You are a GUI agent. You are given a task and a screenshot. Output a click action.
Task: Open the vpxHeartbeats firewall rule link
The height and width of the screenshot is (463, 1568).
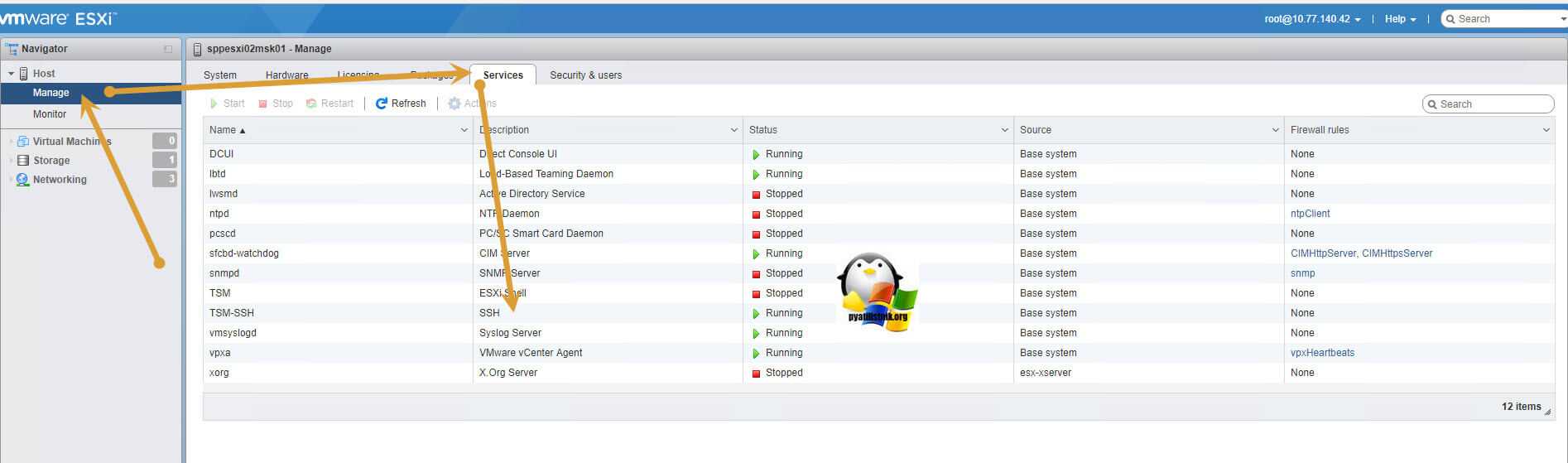(x=1322, y=353)
